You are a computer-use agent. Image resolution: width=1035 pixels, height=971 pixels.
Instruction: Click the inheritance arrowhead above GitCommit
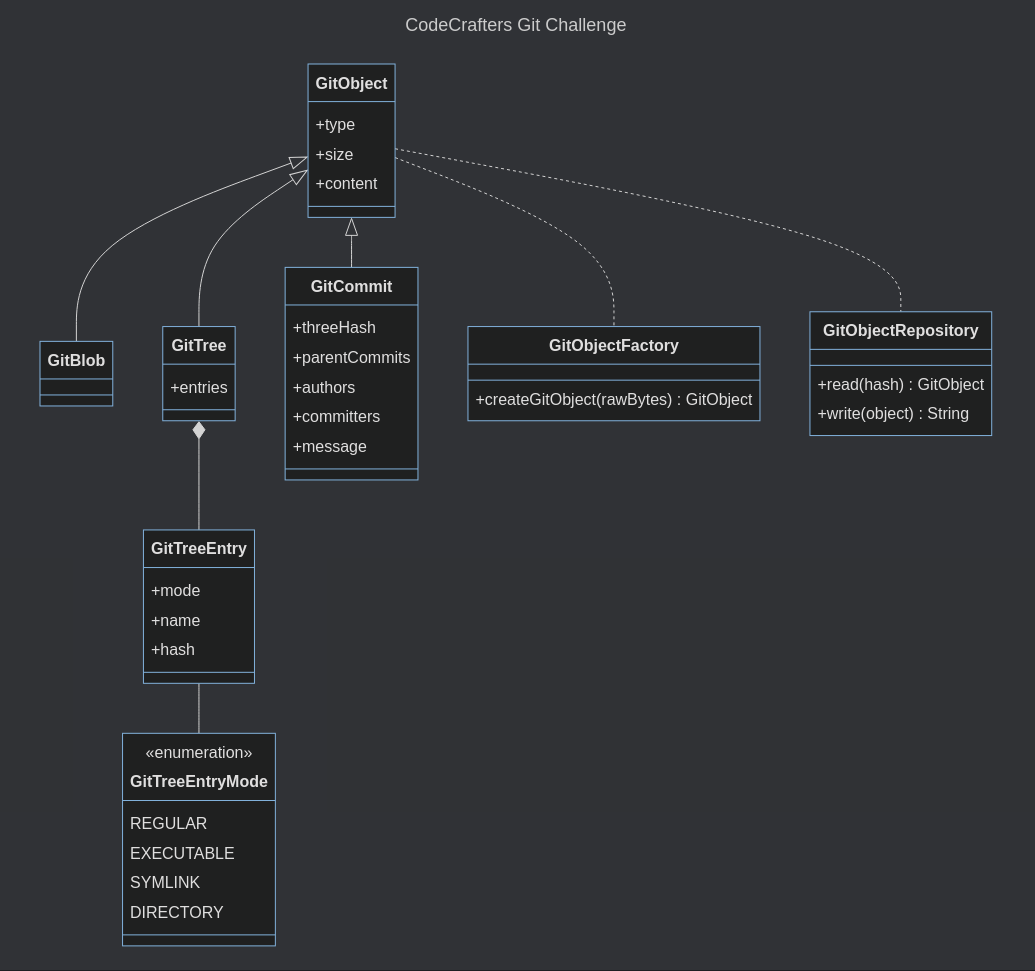click(x=351, y=226)
